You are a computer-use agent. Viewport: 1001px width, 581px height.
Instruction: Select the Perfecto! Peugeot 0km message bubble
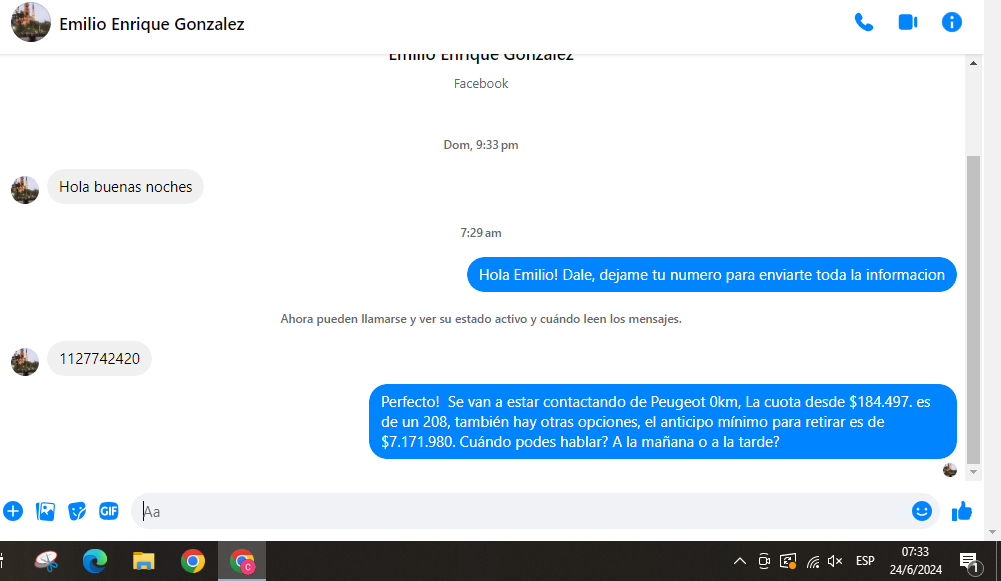[x=663, y=421]
